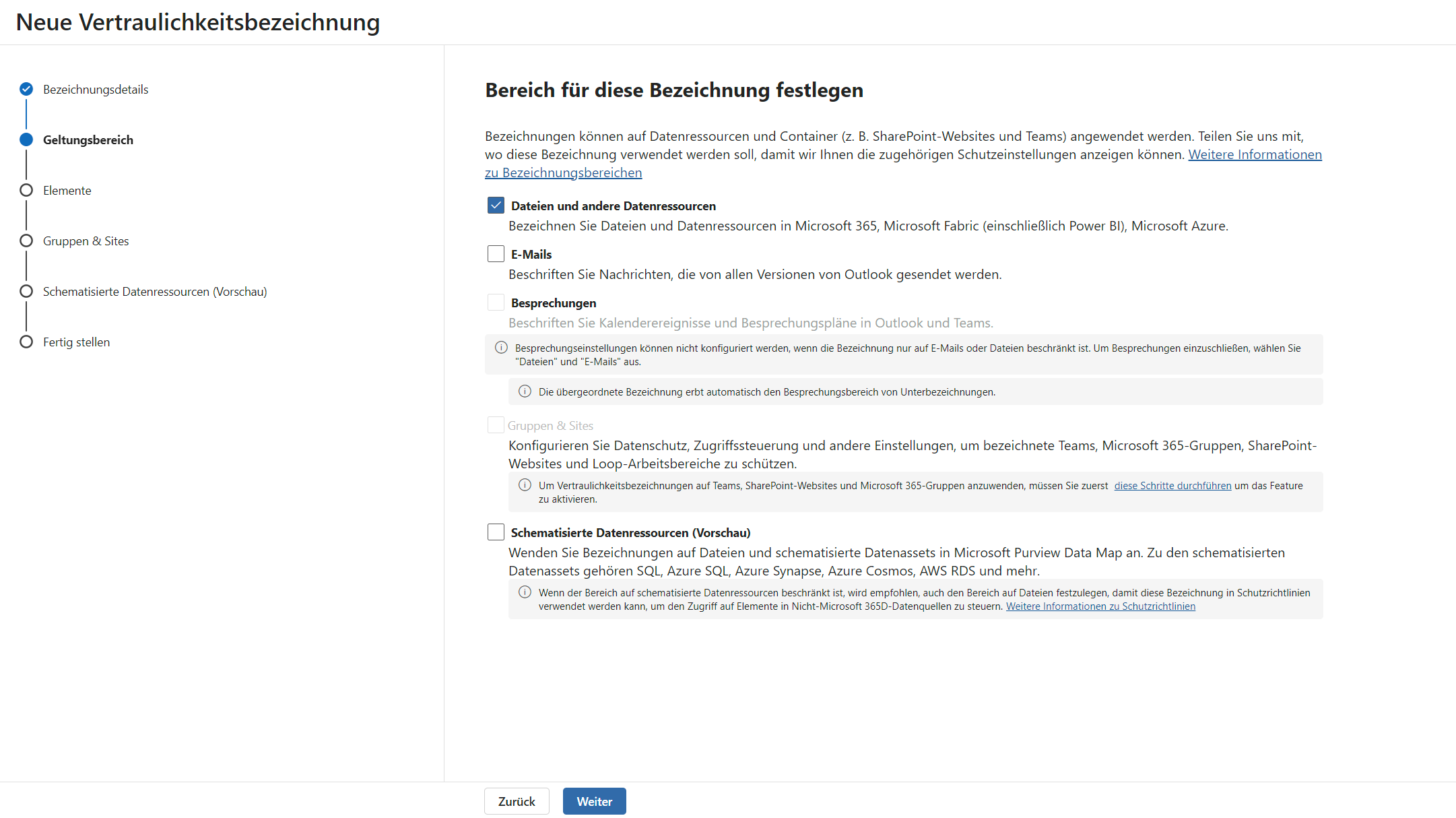Click the completed Bezeichnungsdetails step checkmark icon

click(x=26, y=89)
